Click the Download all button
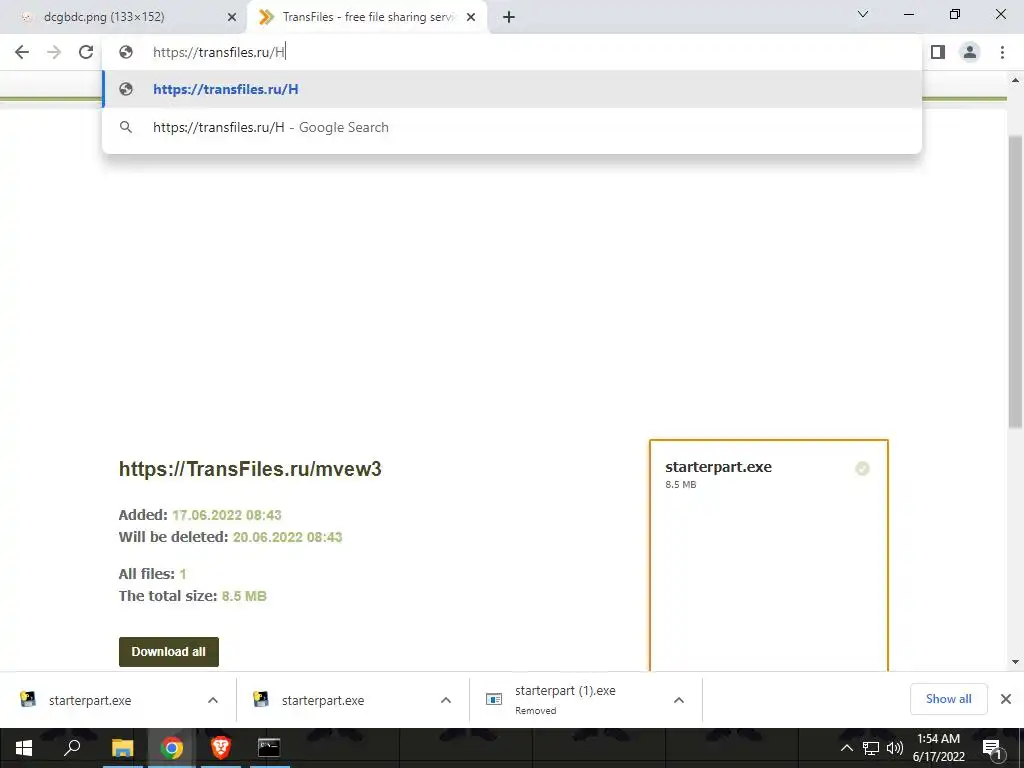Image resolution: width=1024 pixels, height=768 pixels. point(168,652)
